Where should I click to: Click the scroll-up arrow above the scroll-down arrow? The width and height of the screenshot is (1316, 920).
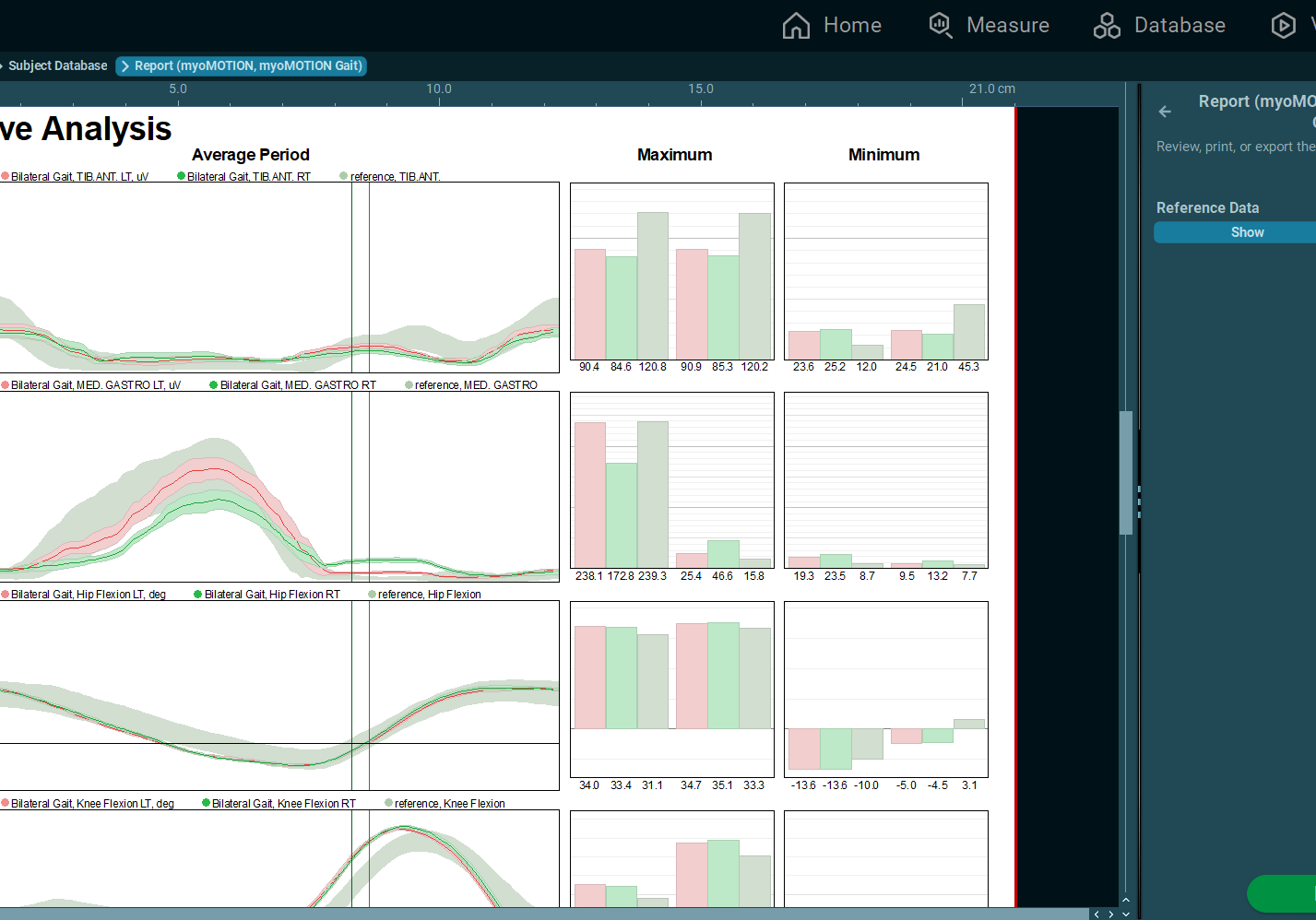(x=1126, y=900)
